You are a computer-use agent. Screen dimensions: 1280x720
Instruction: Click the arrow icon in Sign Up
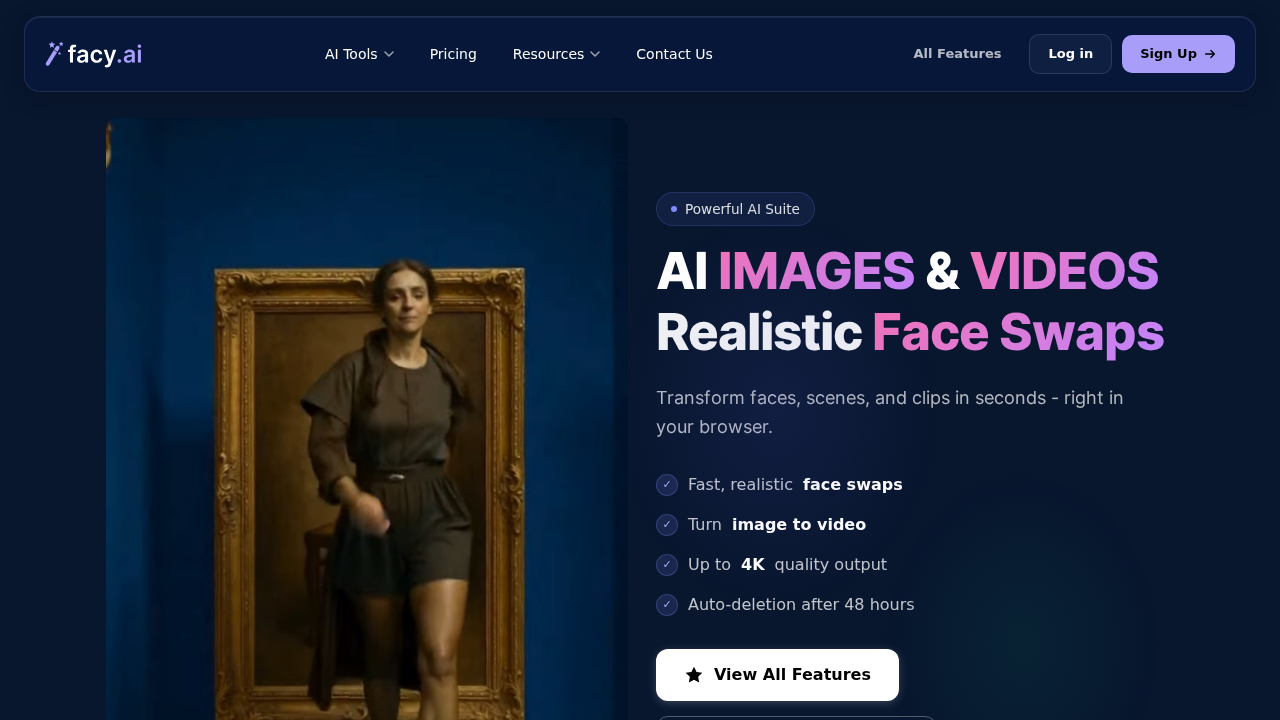[1210, 54]
